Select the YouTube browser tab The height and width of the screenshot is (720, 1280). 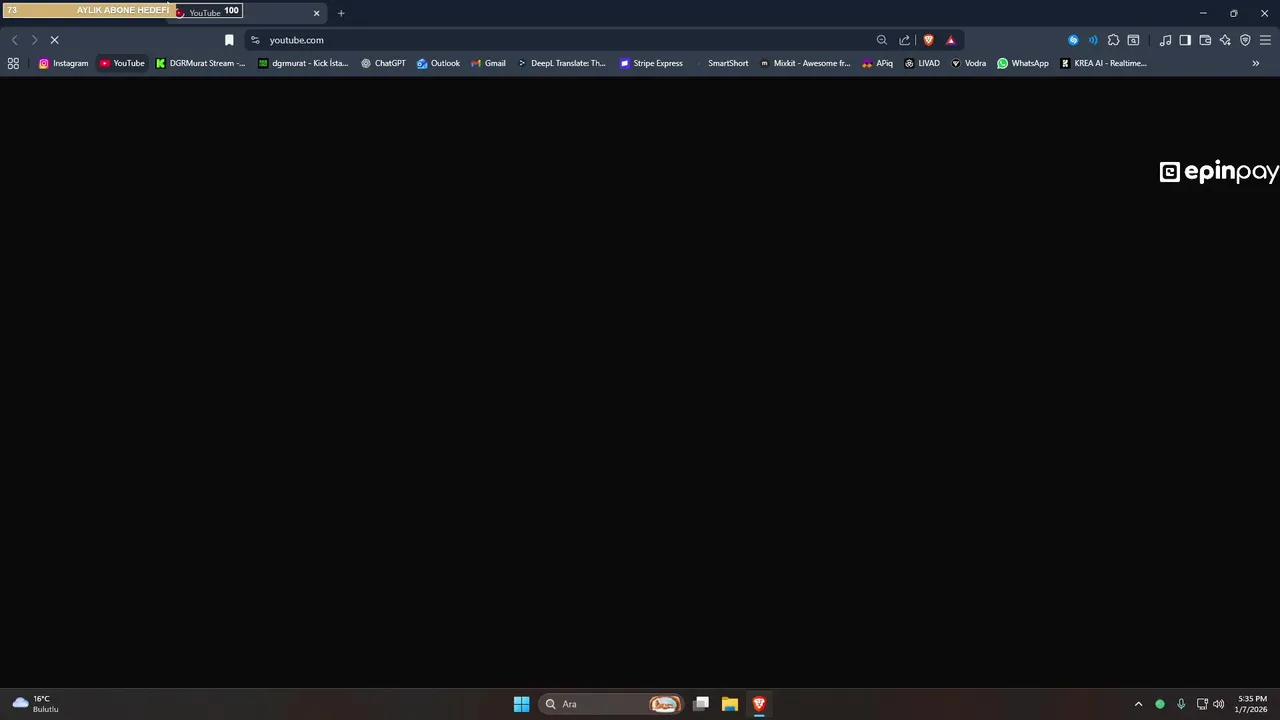[x=245, y=13]
